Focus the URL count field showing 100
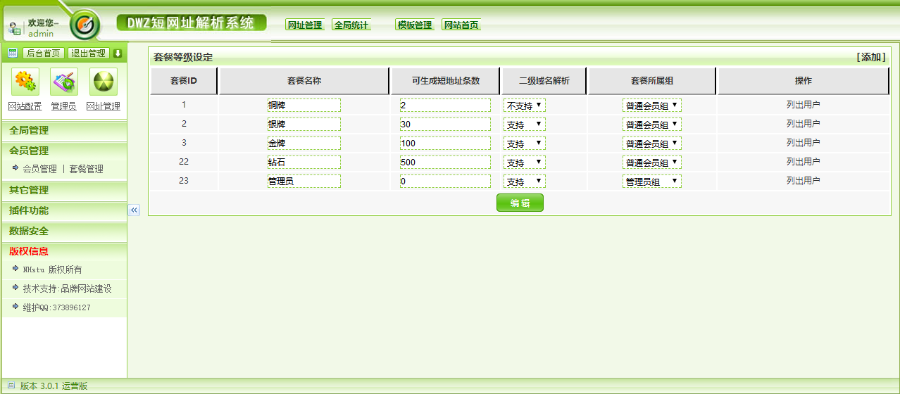 click(445, 143)
